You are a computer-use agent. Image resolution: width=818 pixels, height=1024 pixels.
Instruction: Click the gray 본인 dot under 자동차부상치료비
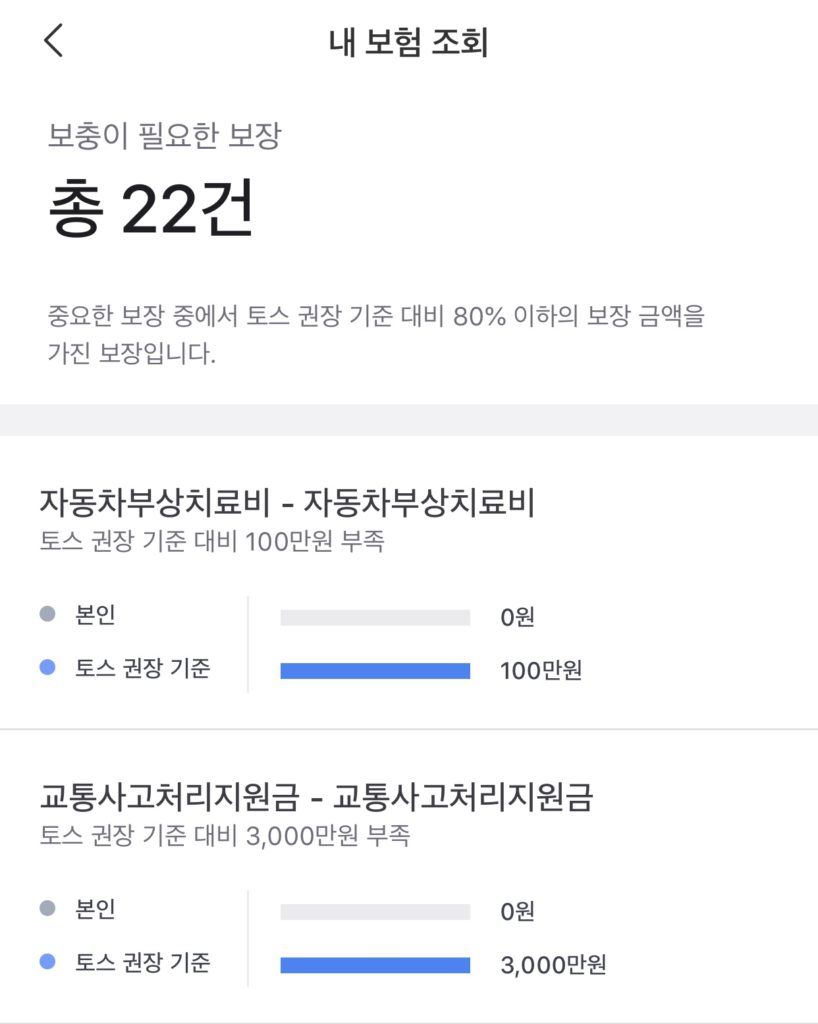pos(47,615)
